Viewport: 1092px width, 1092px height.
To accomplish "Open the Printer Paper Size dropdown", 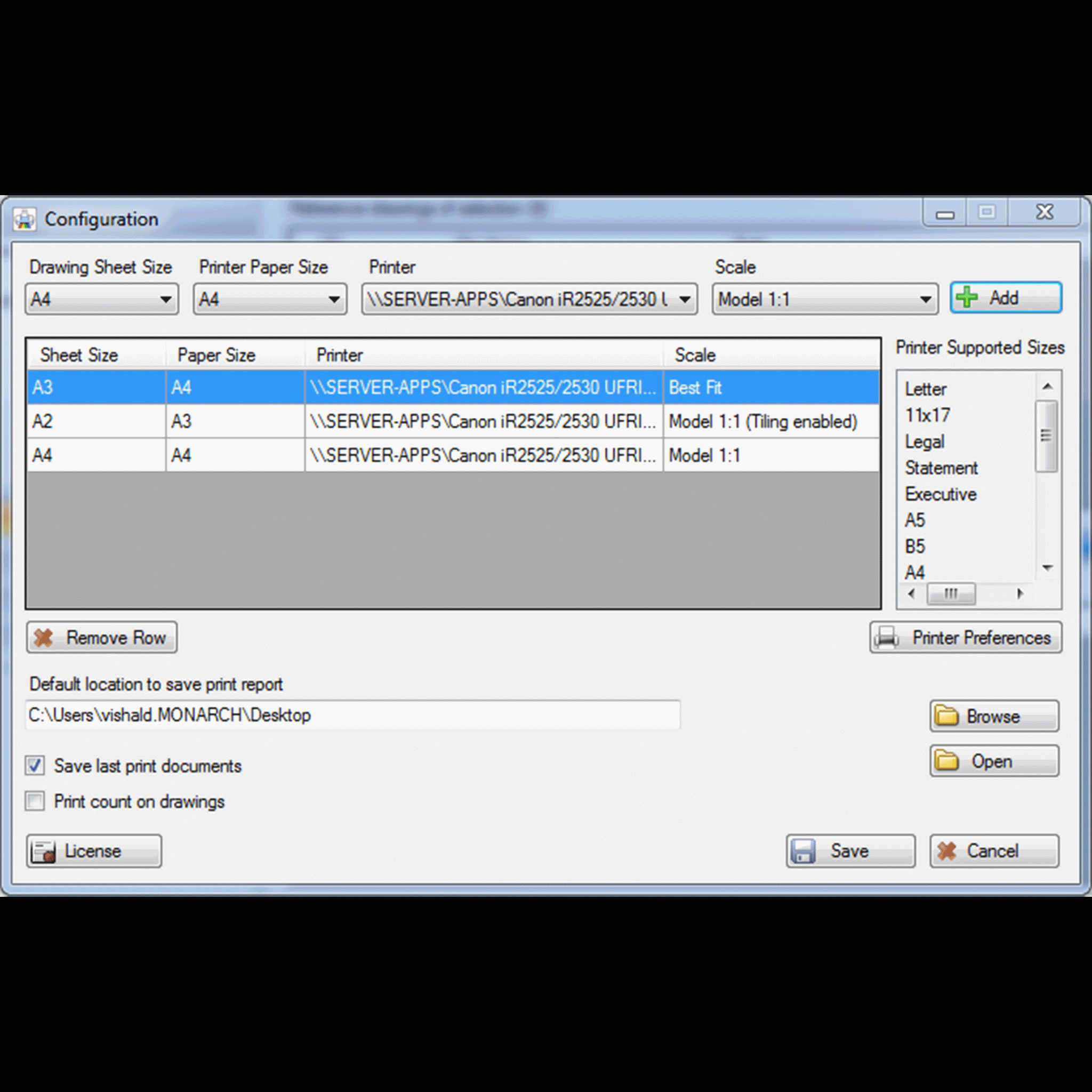I will (270, 299).
